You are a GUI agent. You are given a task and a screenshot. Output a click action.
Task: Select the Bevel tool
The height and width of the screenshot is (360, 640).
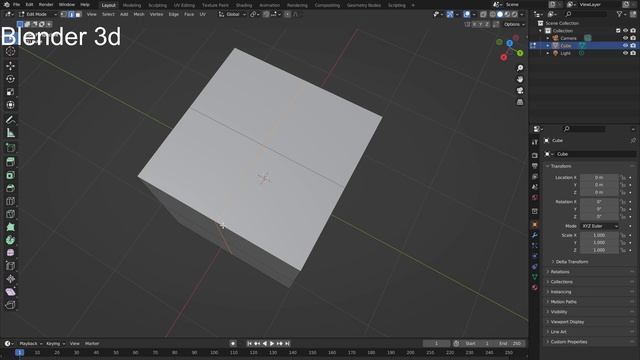[x=11, y=188]
